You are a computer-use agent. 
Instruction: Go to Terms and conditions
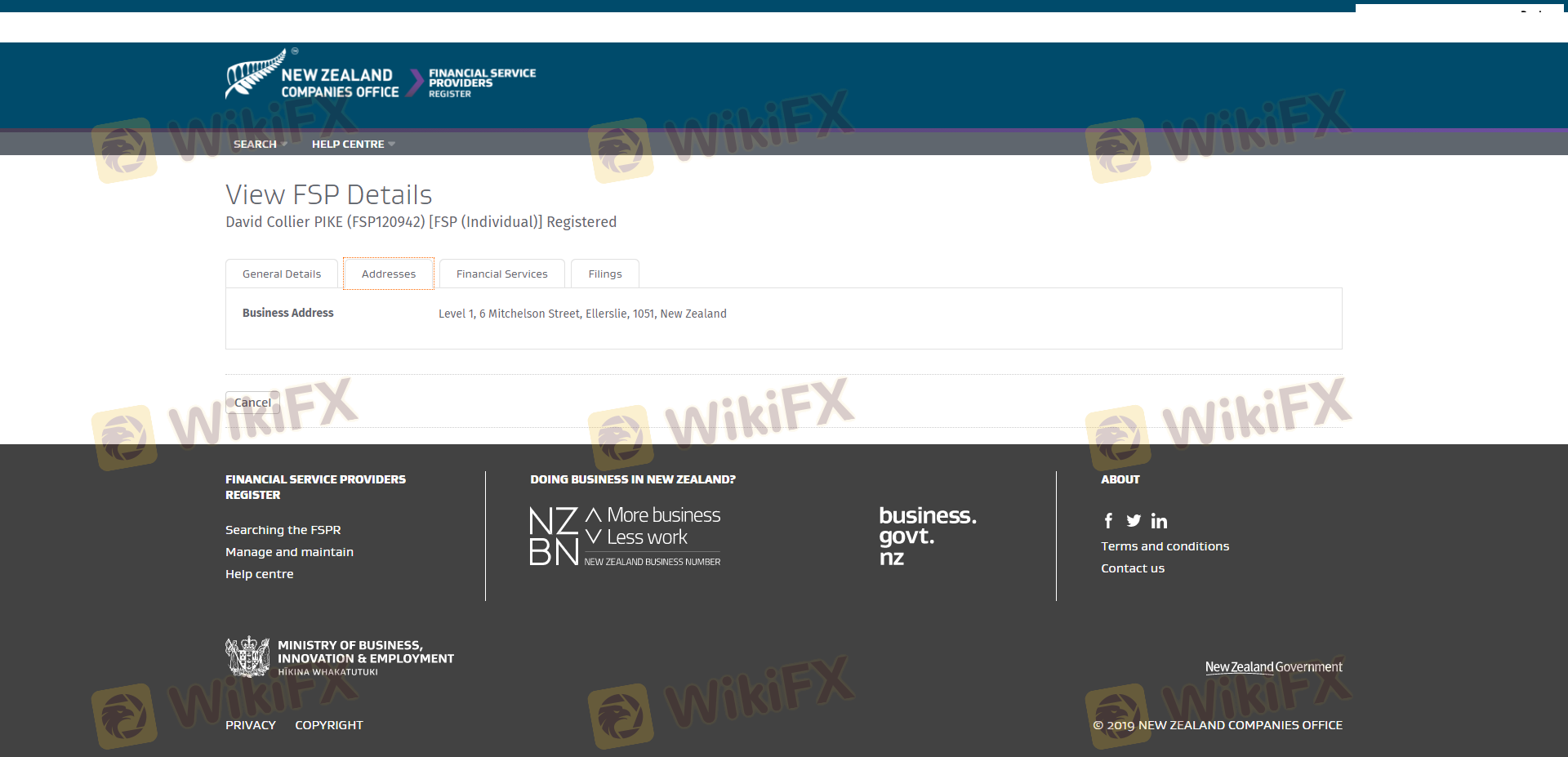click(1165, 546)
